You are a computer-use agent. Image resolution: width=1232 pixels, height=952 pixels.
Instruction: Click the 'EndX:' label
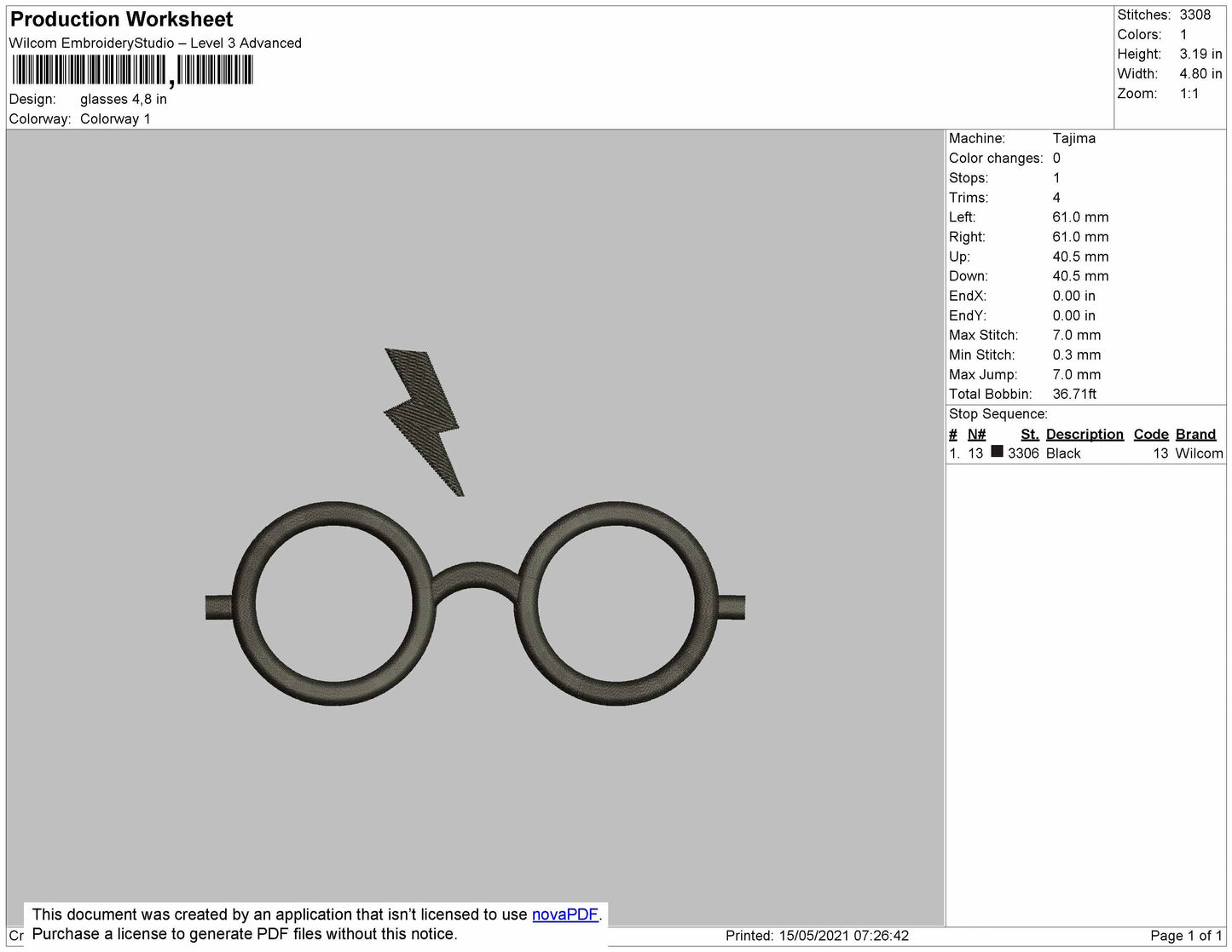968,296
